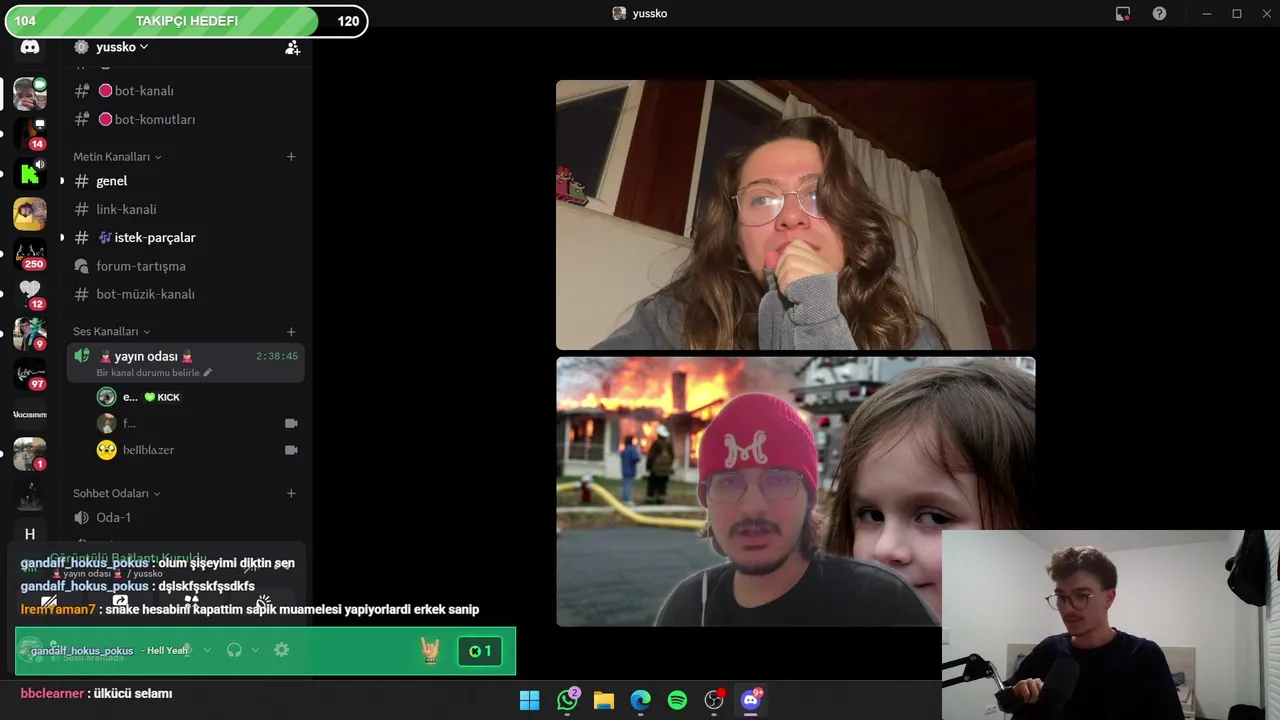This screenshot has height=720, width=1280.
Task: Click bbclearner chat username
Action: (53, 693)
